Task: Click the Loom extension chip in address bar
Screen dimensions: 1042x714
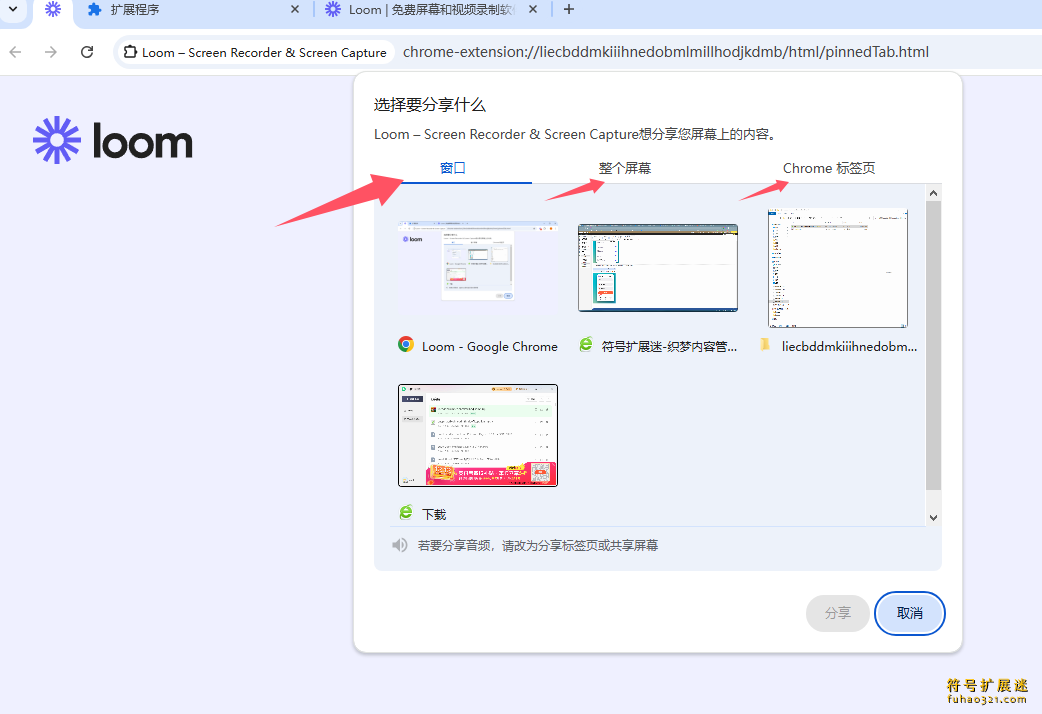Action: click(x=255, y=52)
